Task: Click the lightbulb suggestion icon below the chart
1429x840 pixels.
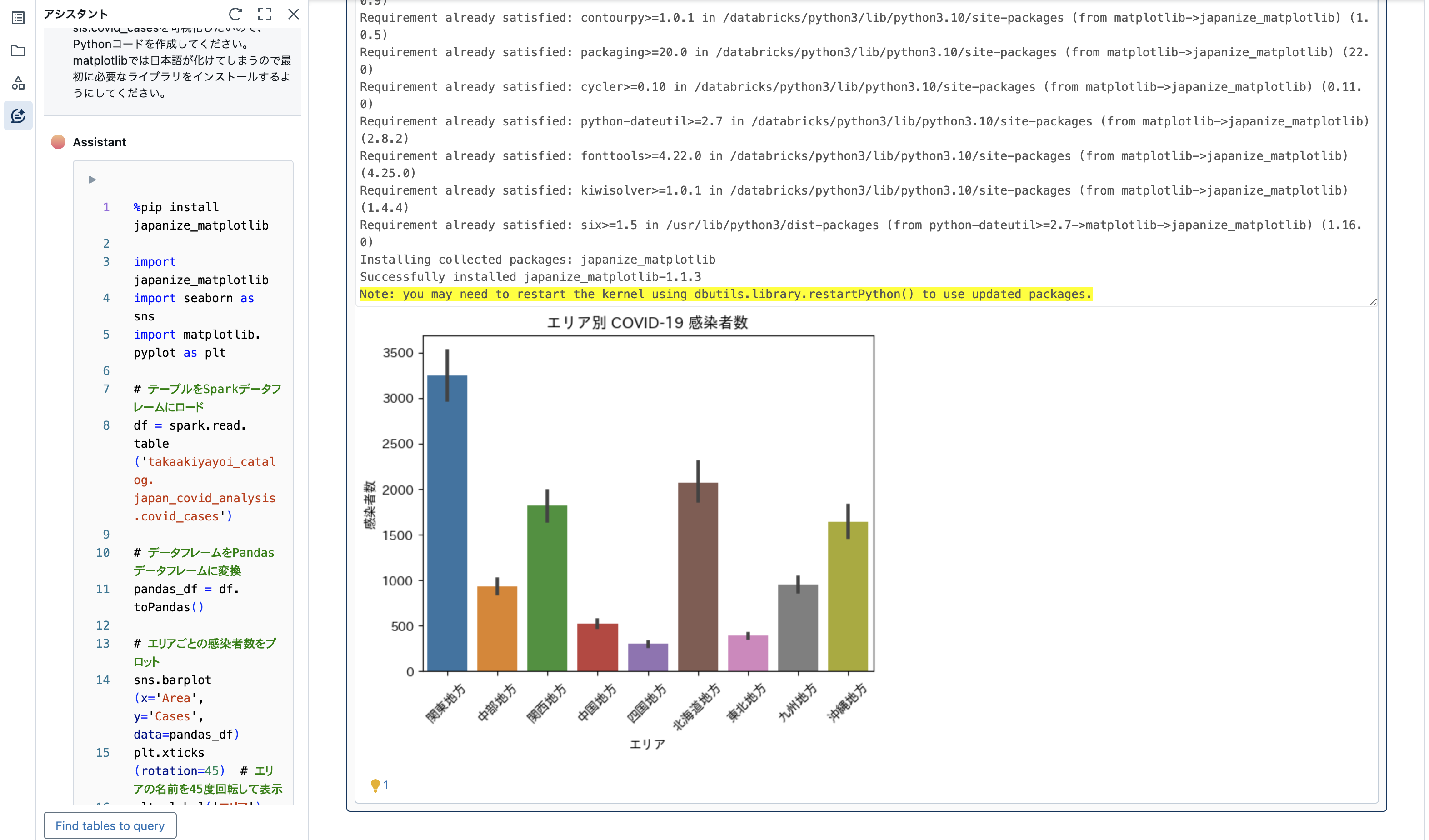Action: pyautogui.click(x=376, y=785)
